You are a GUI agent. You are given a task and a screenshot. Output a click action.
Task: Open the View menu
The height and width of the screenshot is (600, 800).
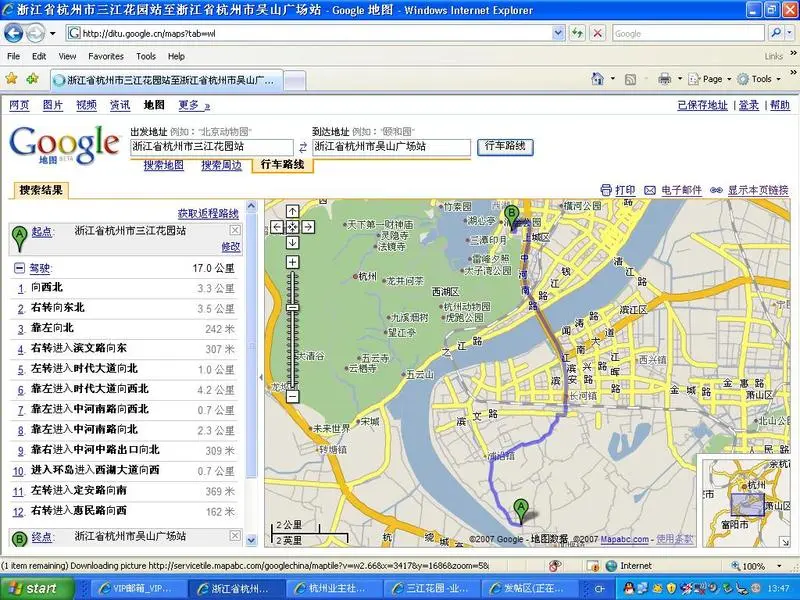[x=67, y=56]
